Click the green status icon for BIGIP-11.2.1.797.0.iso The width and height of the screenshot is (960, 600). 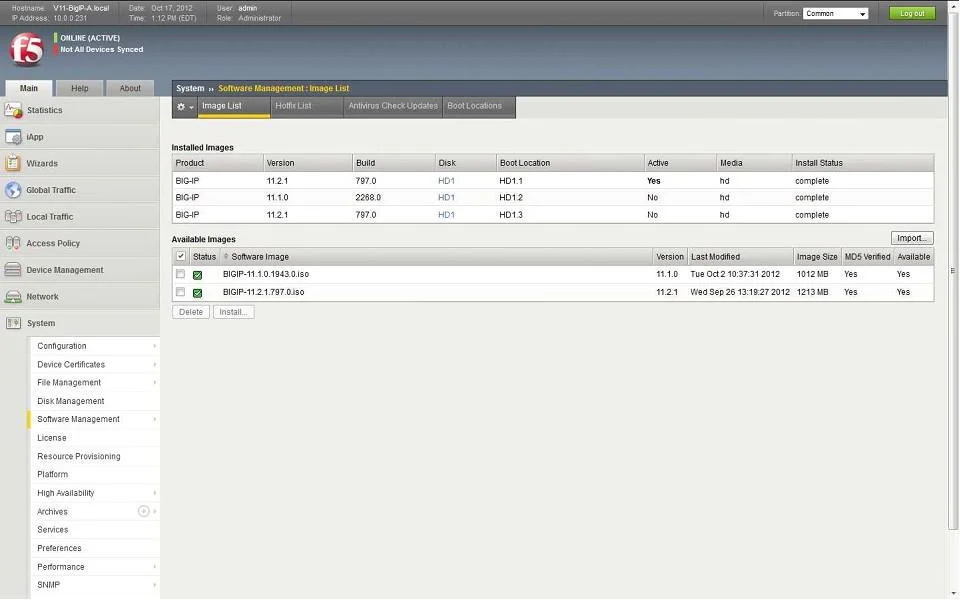pos(197,293)
